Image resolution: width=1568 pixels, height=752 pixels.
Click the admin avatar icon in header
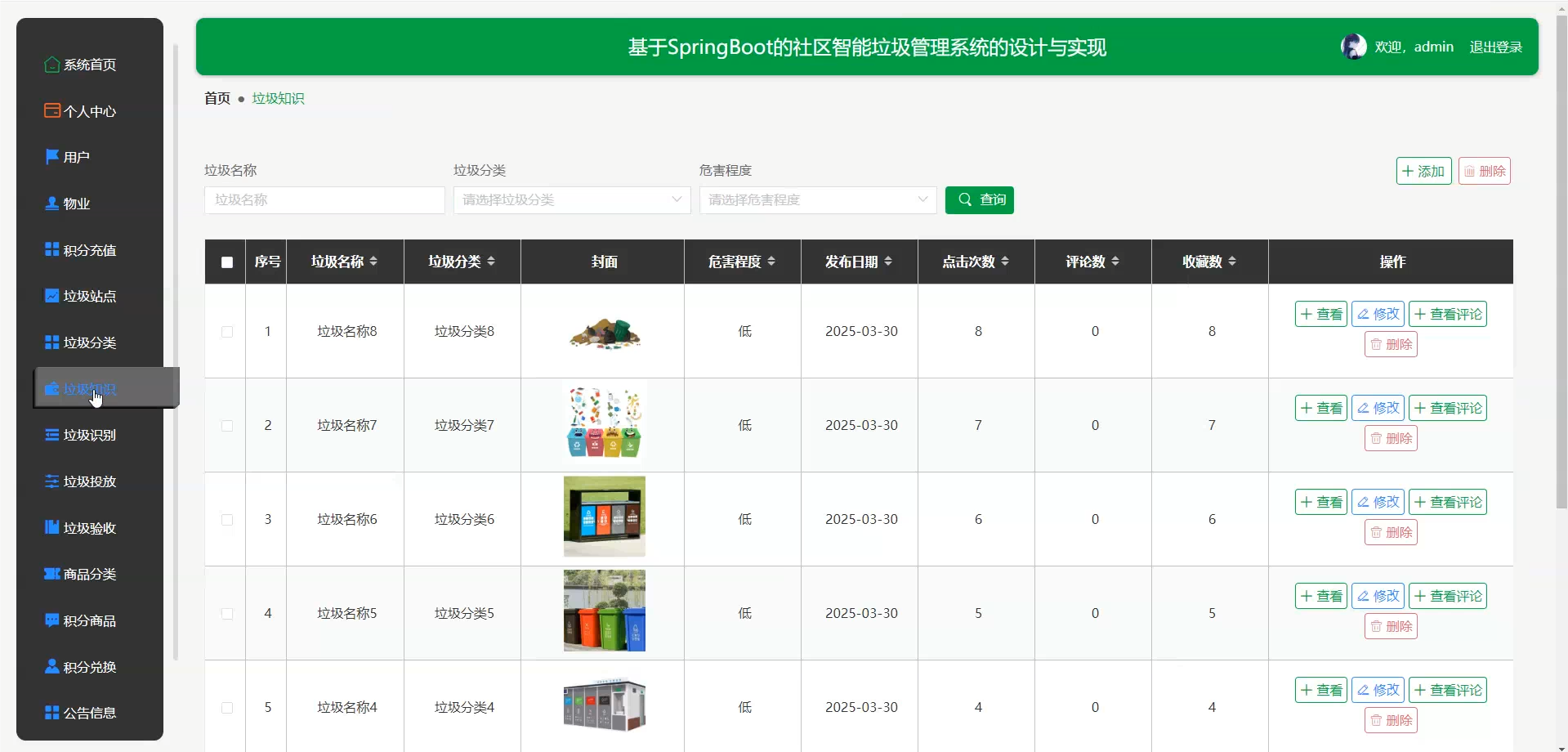point(1353,47)
